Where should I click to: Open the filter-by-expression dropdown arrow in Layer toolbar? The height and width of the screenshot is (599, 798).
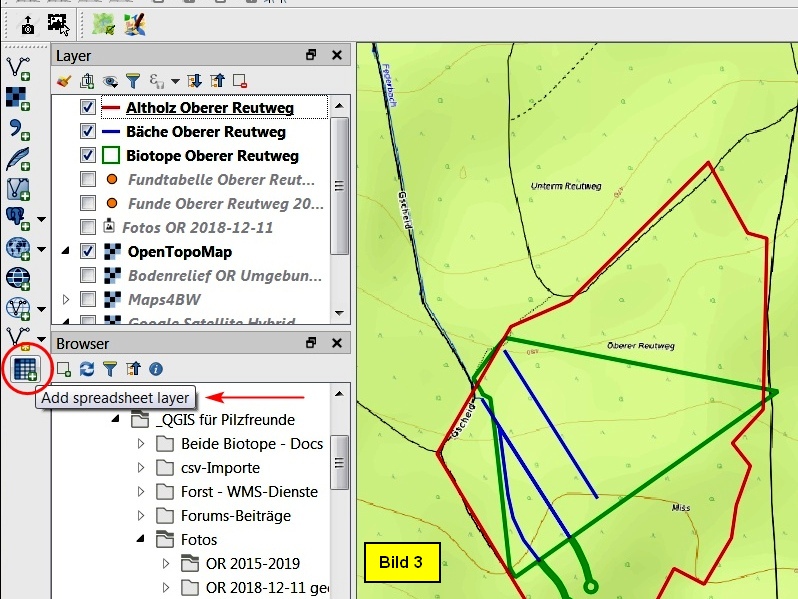[x=175, y=81]
